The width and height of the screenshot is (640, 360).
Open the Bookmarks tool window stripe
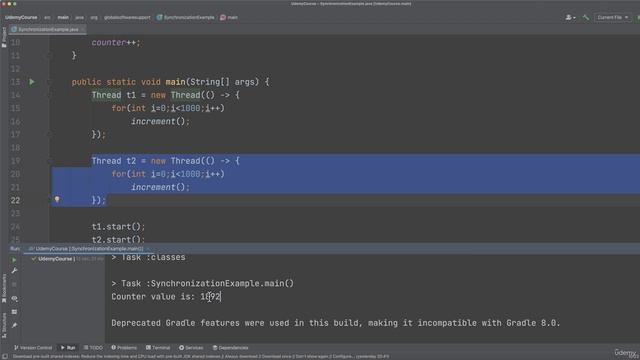pos(4,288)
